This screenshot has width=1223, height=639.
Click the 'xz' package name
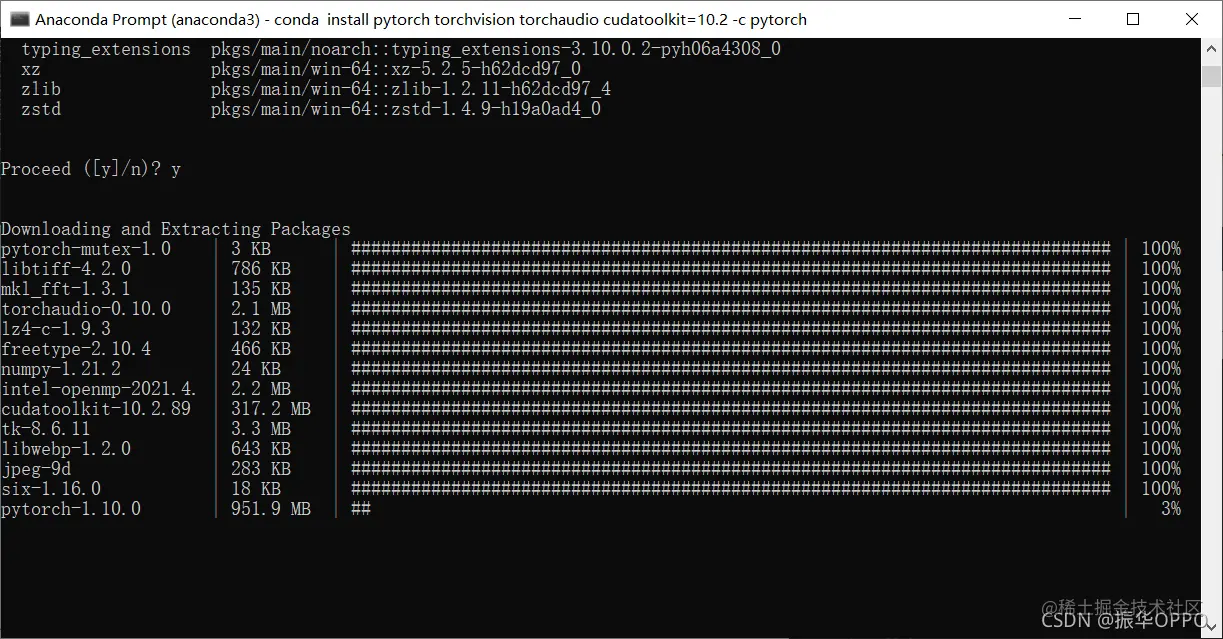point(31,69)
